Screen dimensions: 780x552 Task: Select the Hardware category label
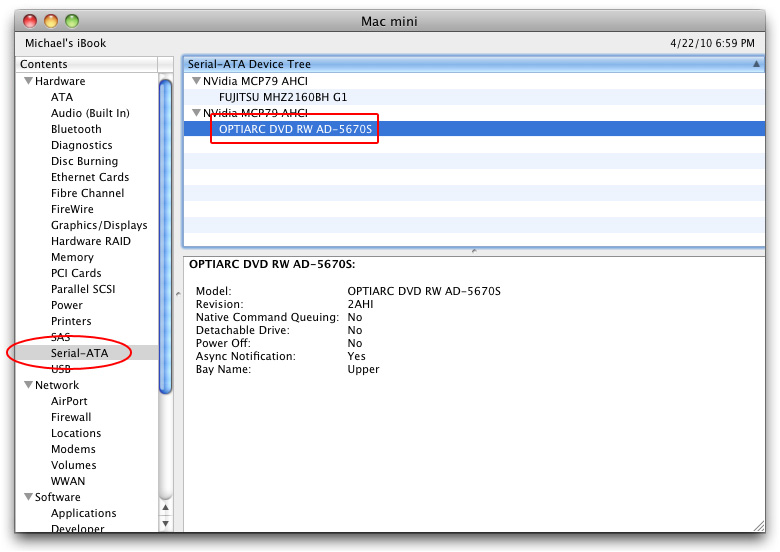click(60, 81)
